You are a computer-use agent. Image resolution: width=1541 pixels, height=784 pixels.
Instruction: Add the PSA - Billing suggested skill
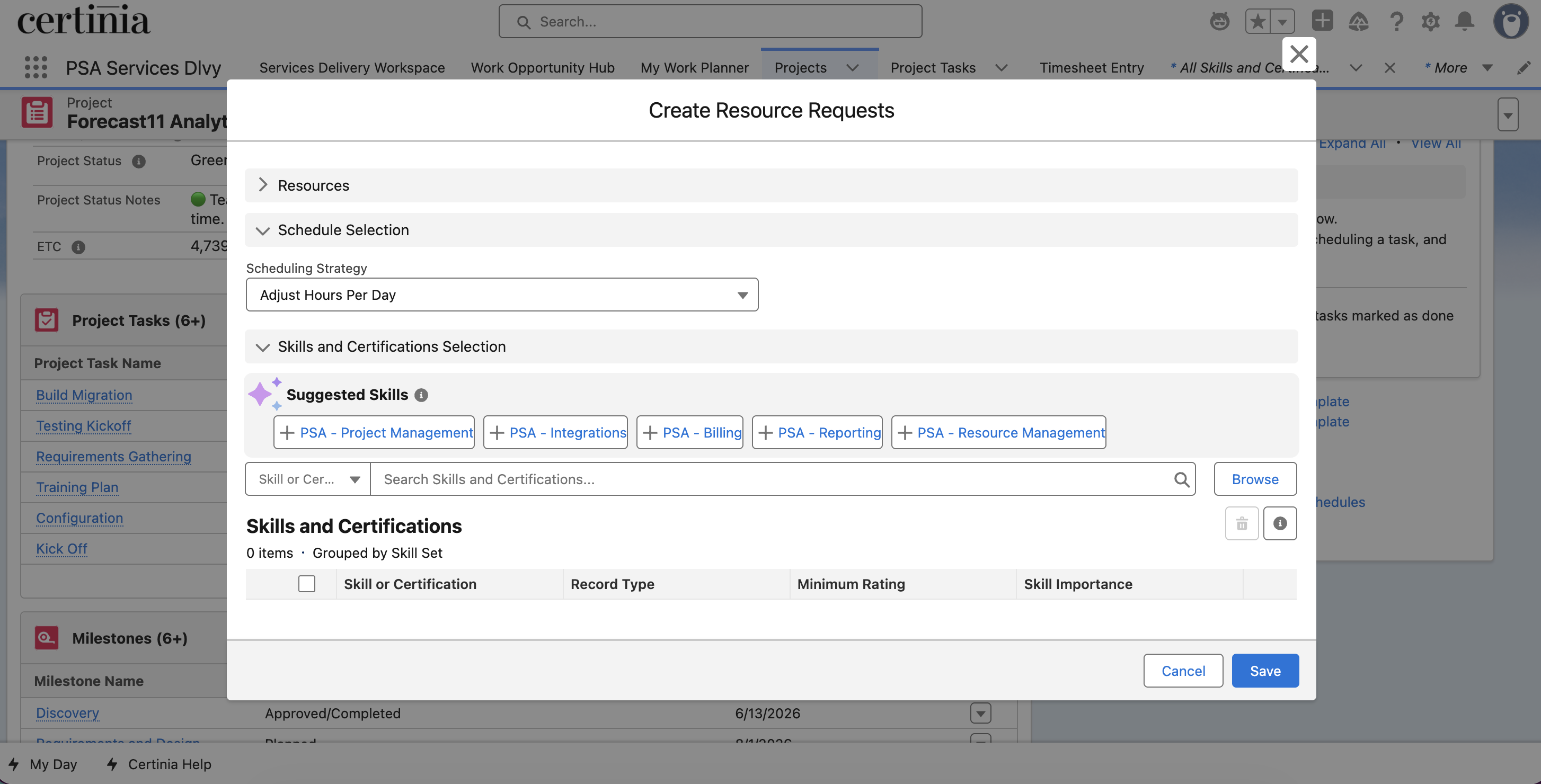(x=690, y=433)
